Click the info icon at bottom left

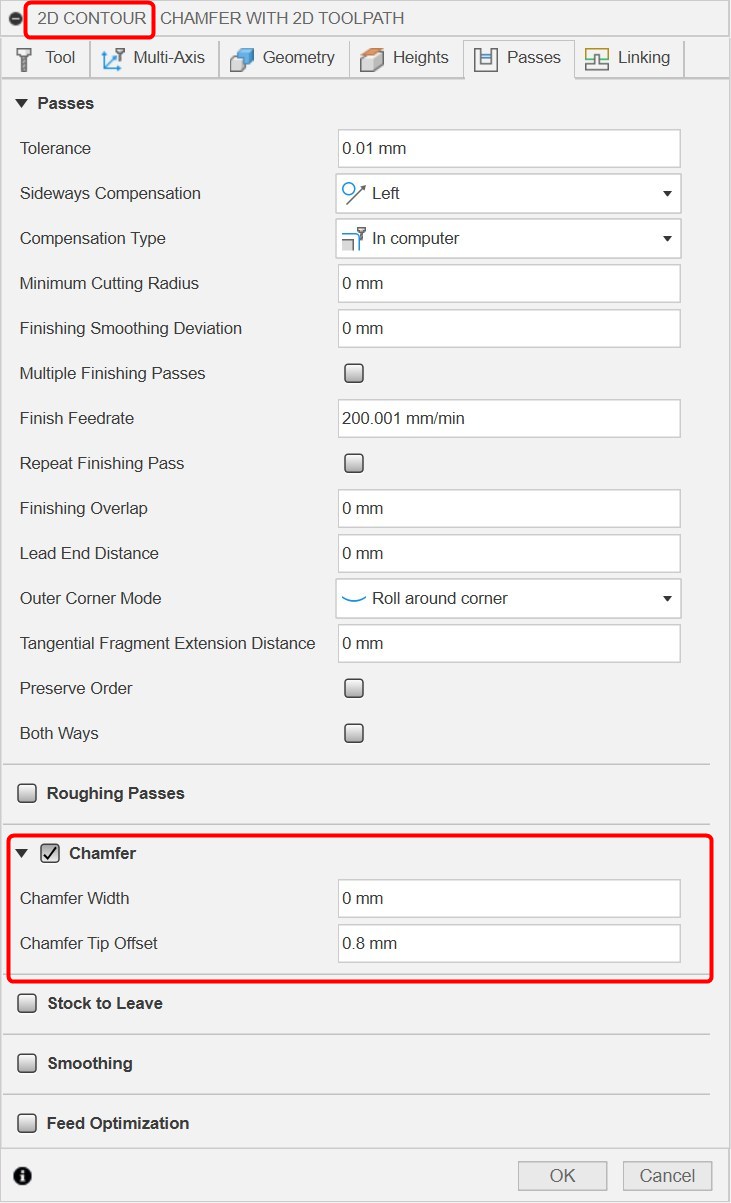tap(22, 1175)
